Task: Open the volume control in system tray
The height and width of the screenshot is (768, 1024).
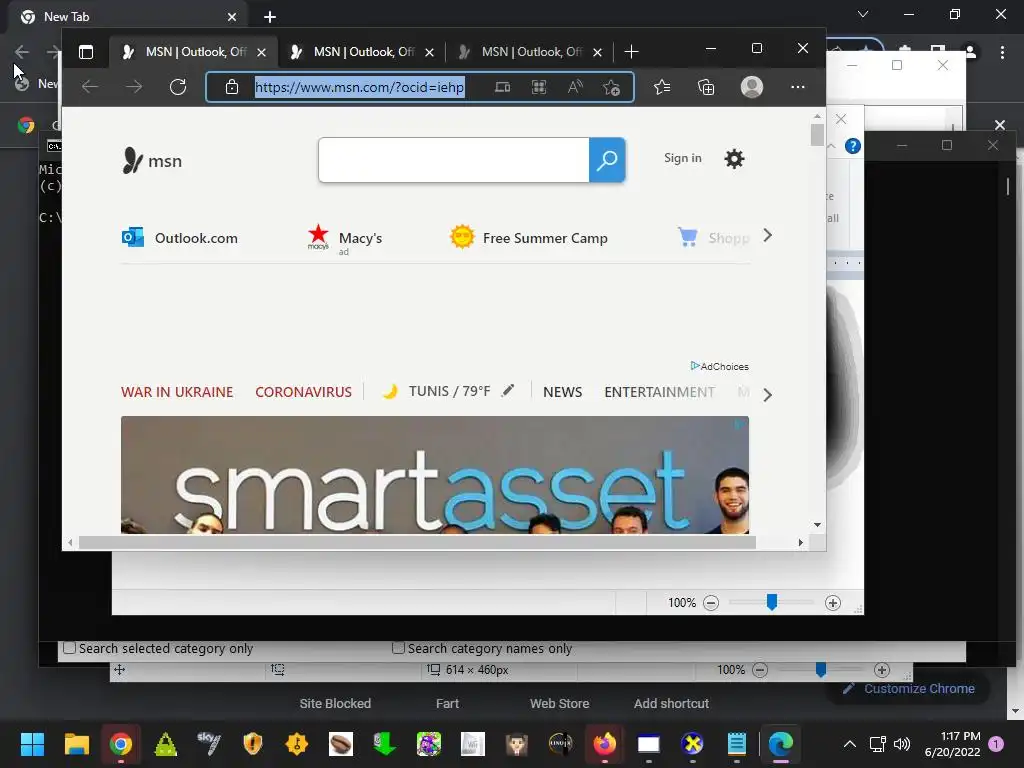Action: [x=902, y=744]
